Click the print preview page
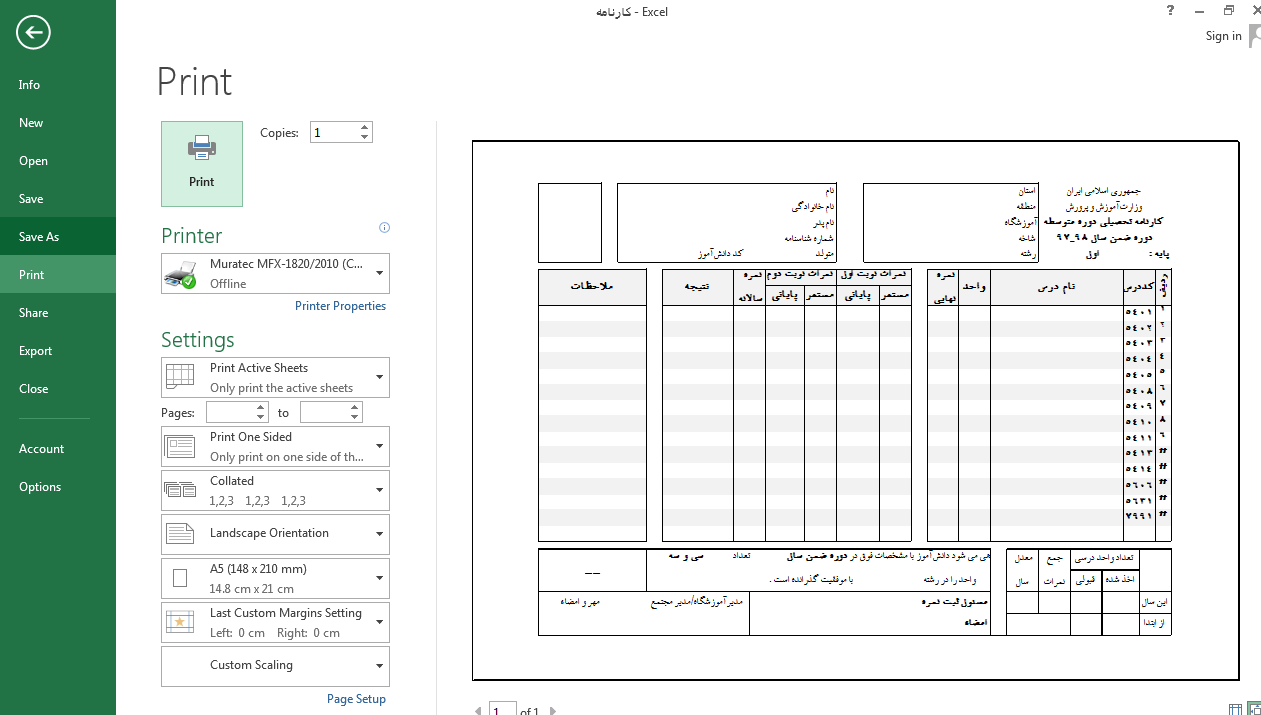Screen dimensions: 1261x715 tap(856, 411)
